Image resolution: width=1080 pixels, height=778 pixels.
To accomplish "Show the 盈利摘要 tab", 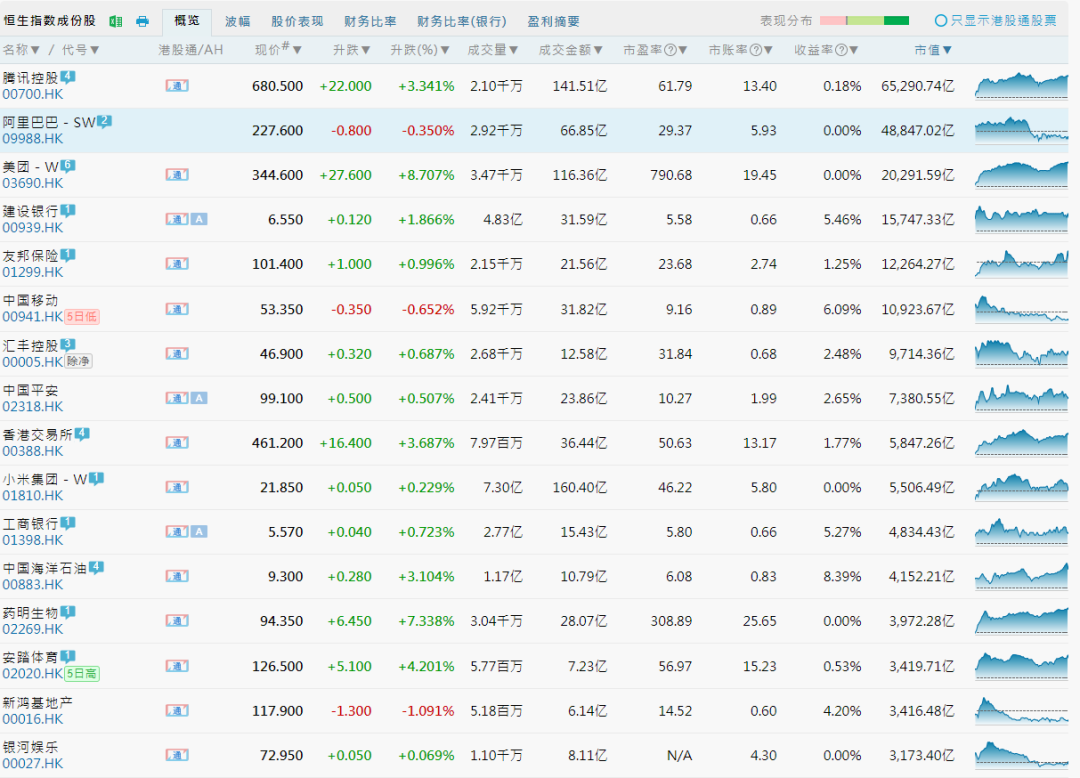I will (x=553, y=21).
